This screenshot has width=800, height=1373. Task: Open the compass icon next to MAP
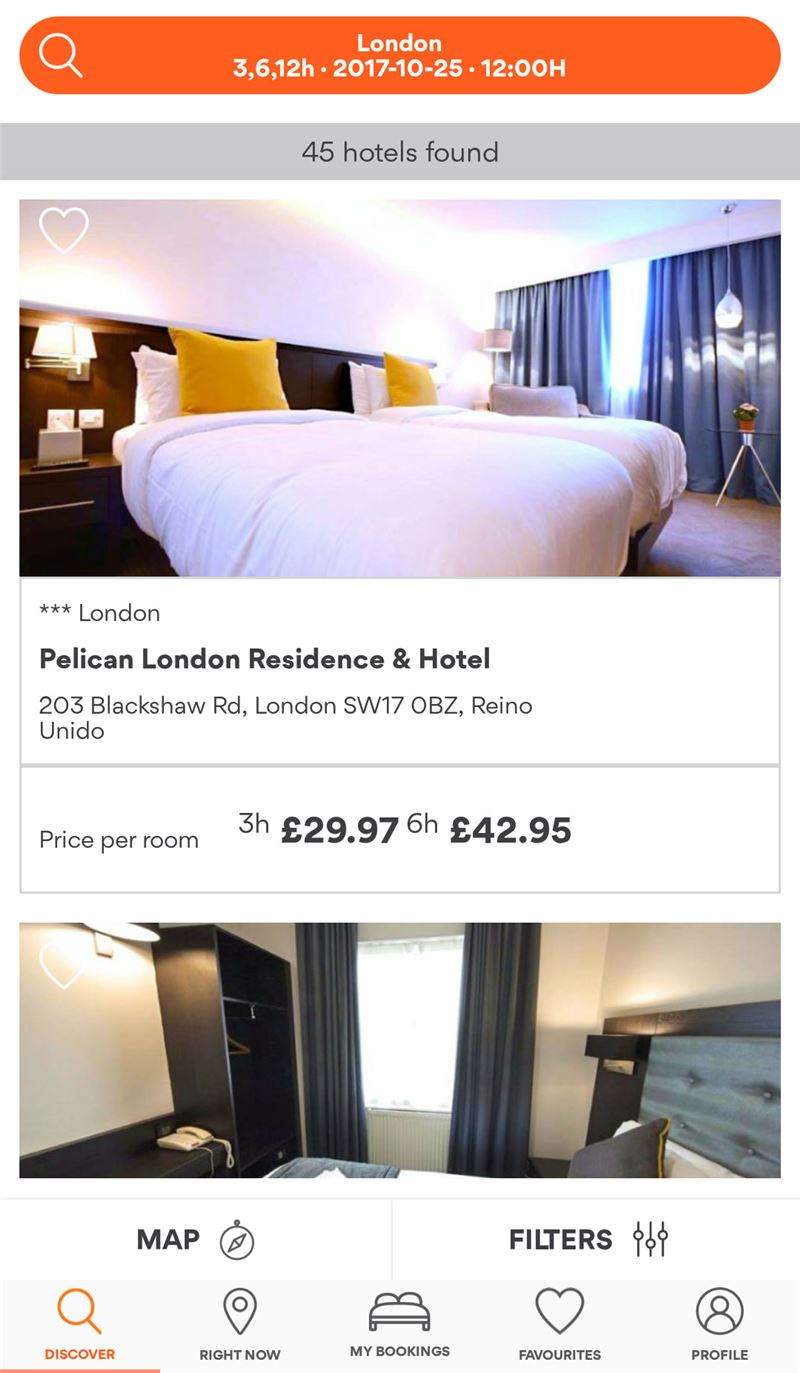pyautogui.click(x=237, y=1240)
